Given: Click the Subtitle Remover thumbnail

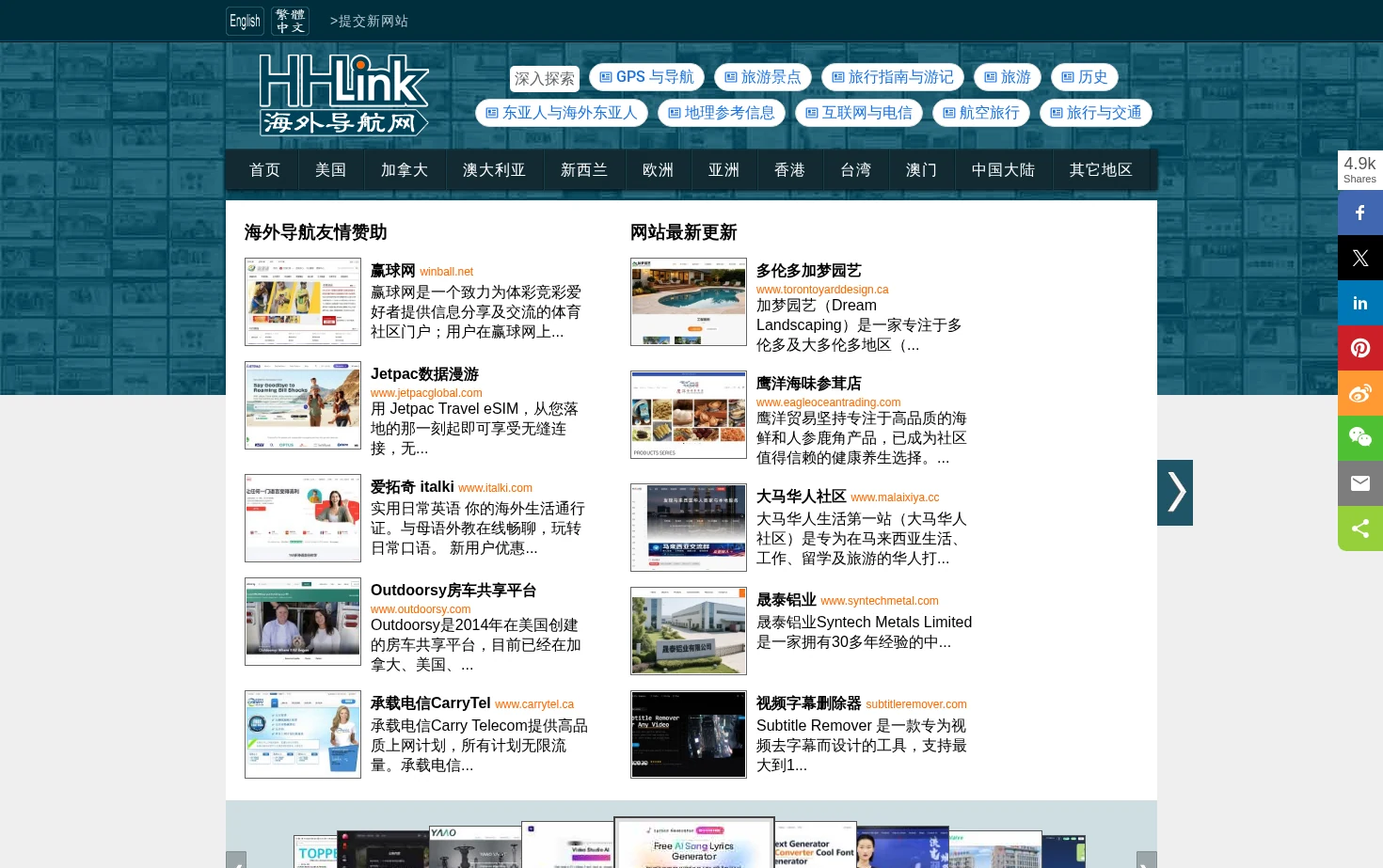Looking at the screenshot, I should (x=689, y=734).
